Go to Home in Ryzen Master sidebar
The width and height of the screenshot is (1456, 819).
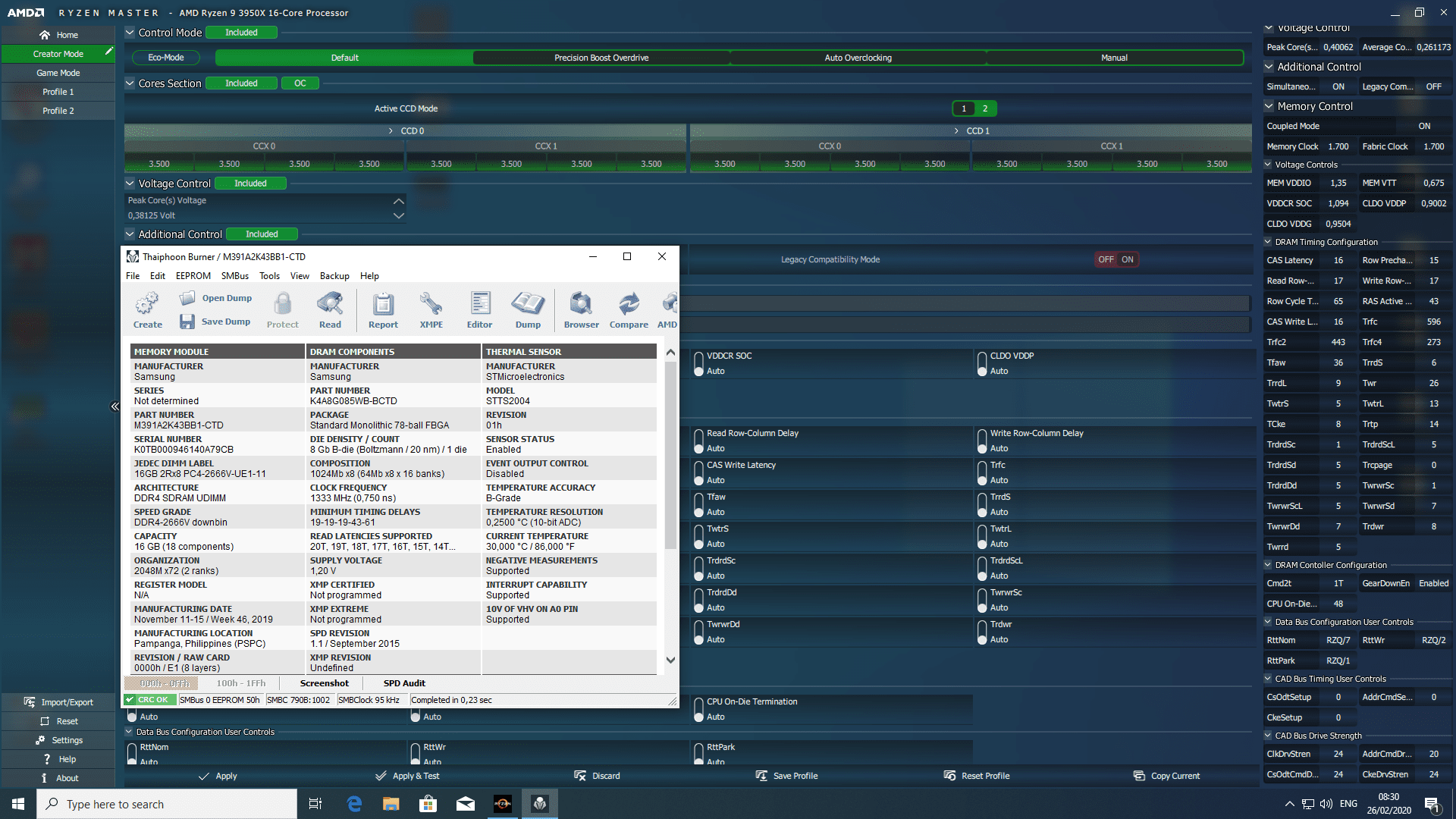point(58,35)
